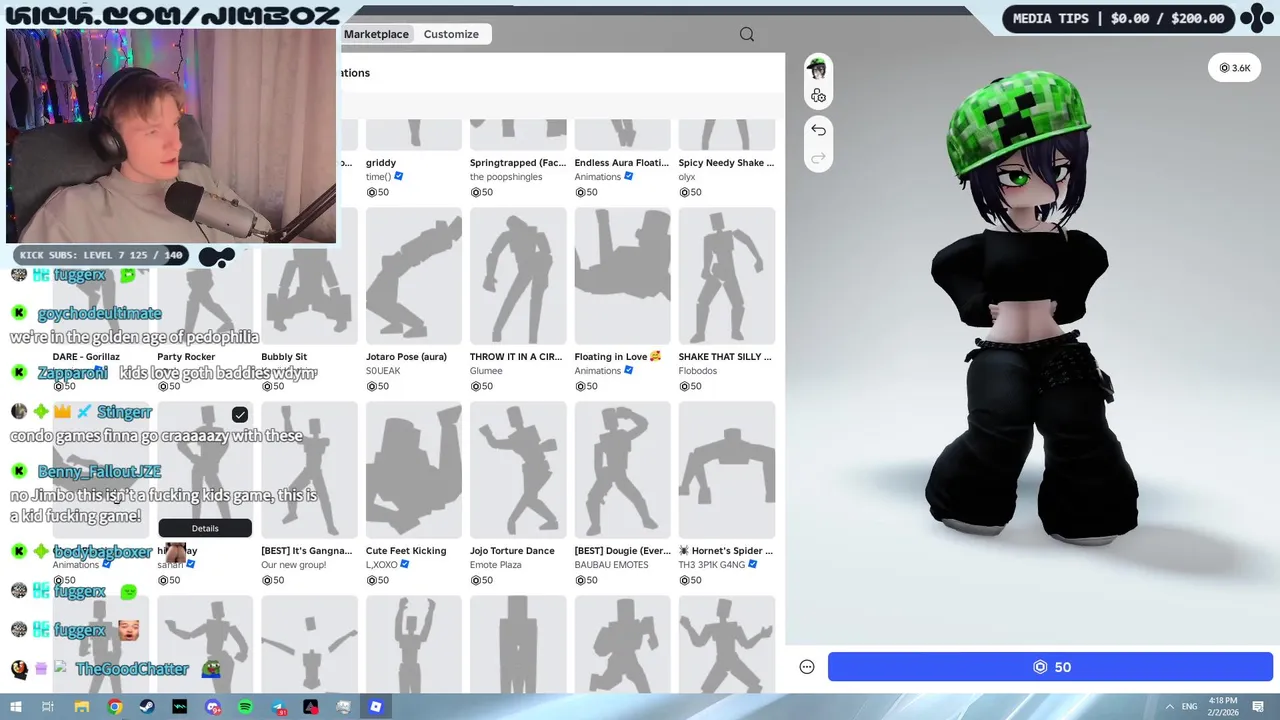Select the griddy emote thumbnail
Image resolution: width=1280 pixels, height=720 pixels.
point(414,134)
